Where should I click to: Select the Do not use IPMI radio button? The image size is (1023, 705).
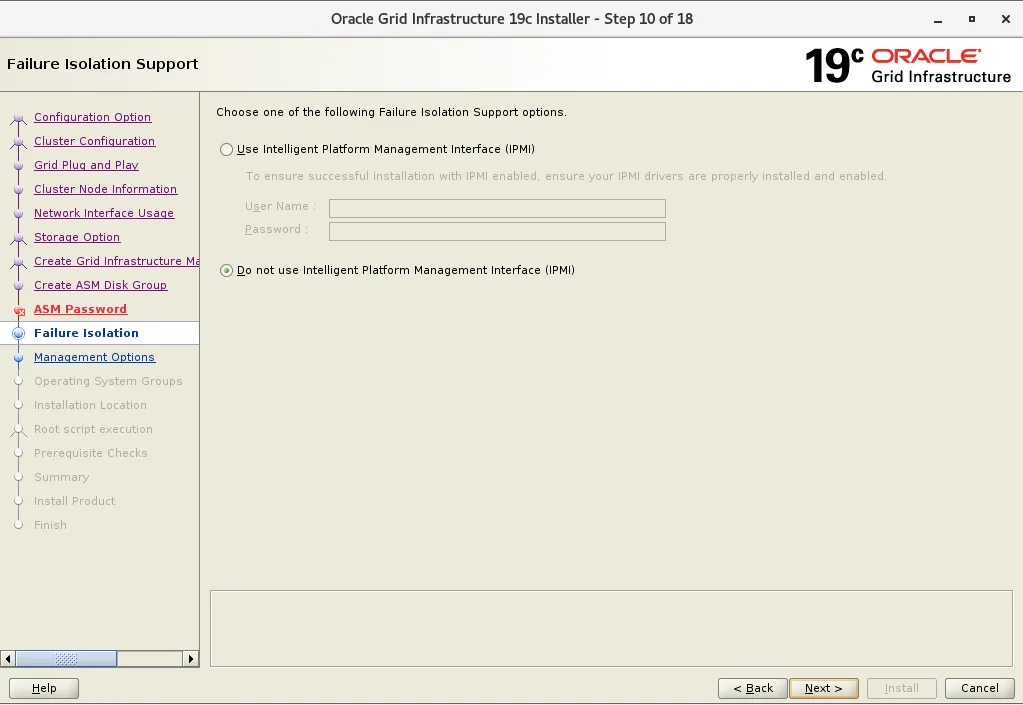[226, 270]
